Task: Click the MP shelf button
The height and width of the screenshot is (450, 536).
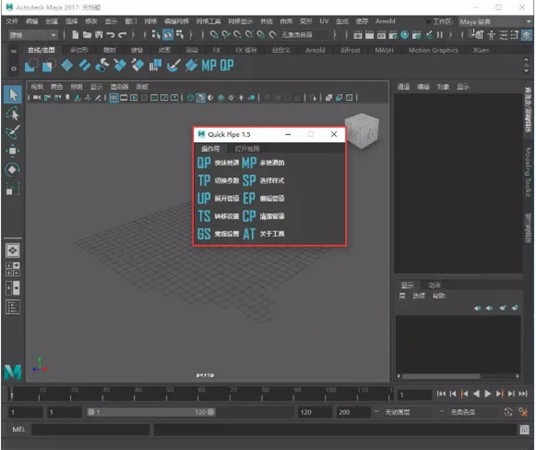Action: 209,65
